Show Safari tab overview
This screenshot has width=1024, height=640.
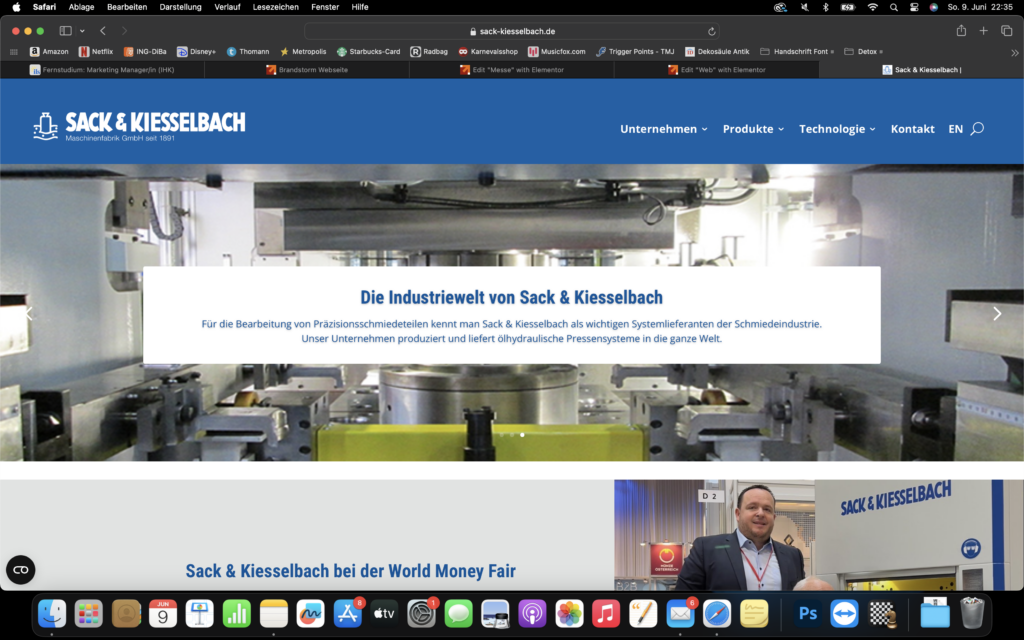tap(1006, 31)
